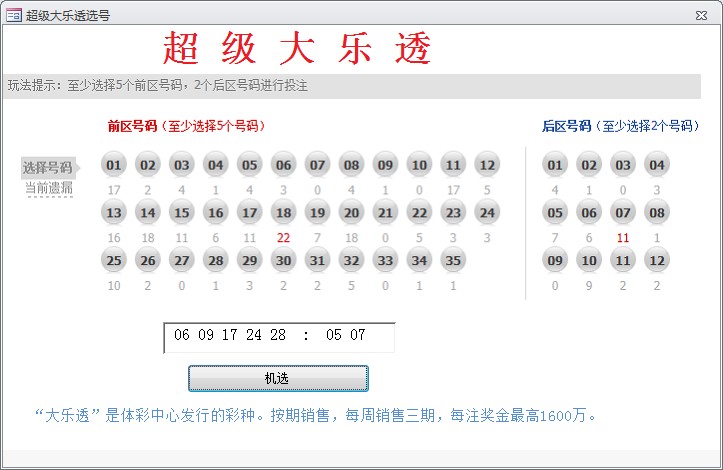The image size is (723, 470).
Task: Select front zone ball 01
Action: (114, 164)
